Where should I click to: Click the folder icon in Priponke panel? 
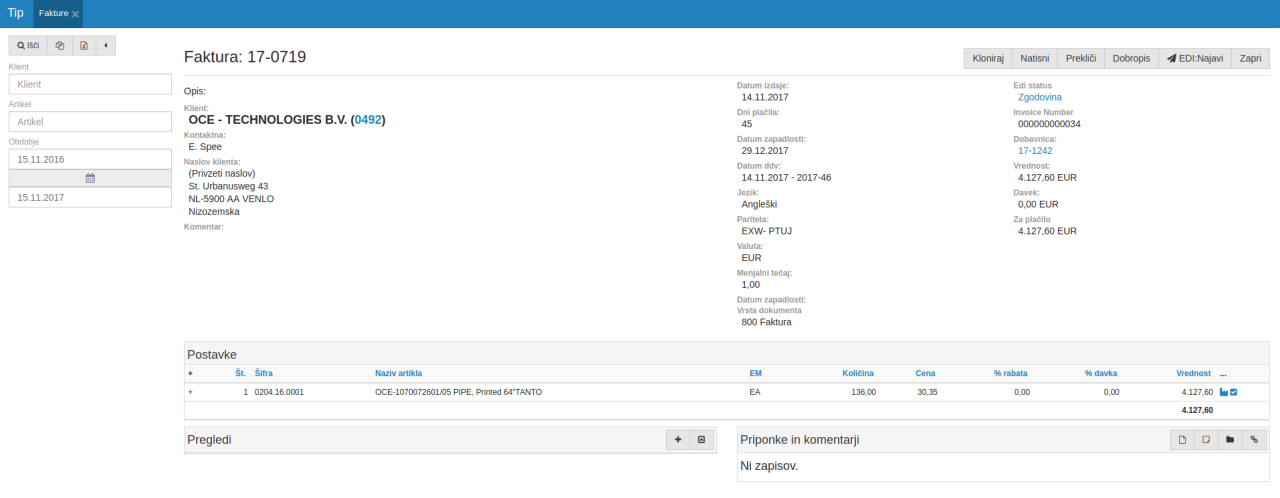1230,440
